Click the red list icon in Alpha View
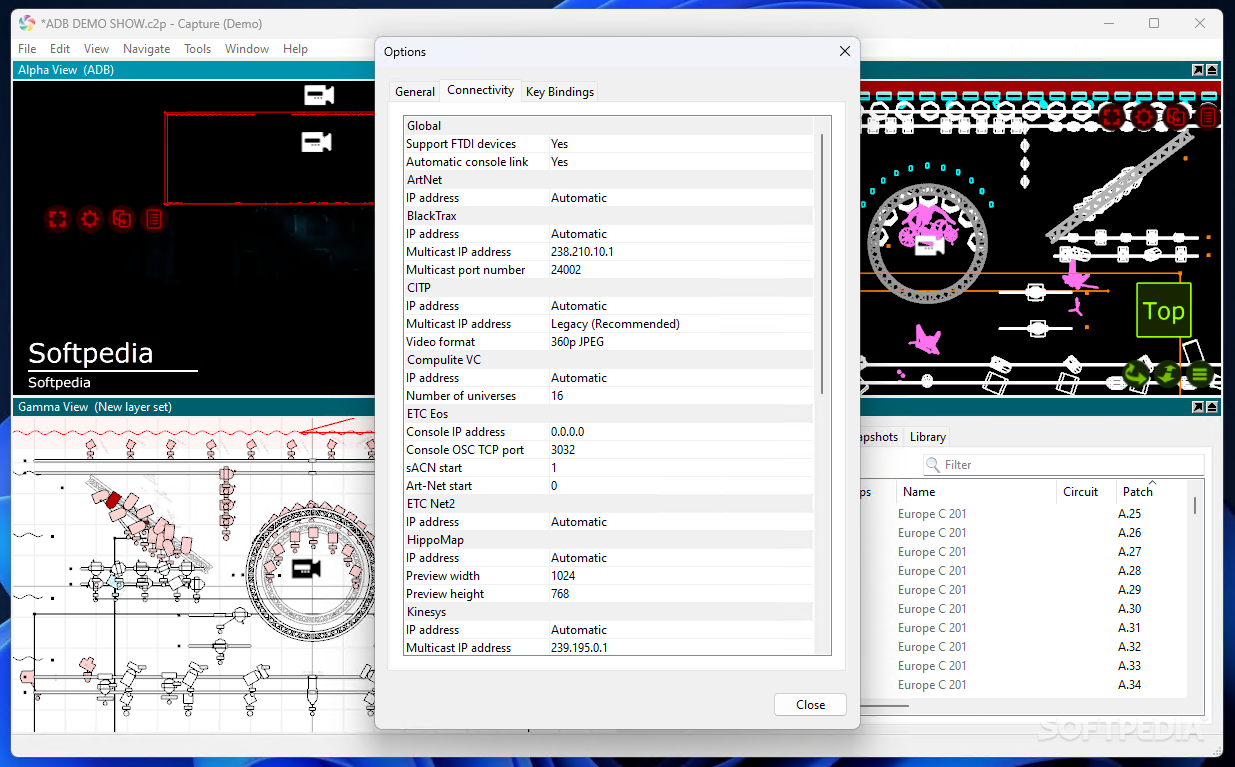Viewport: 1235px width, 767px height. coord(154,218)
